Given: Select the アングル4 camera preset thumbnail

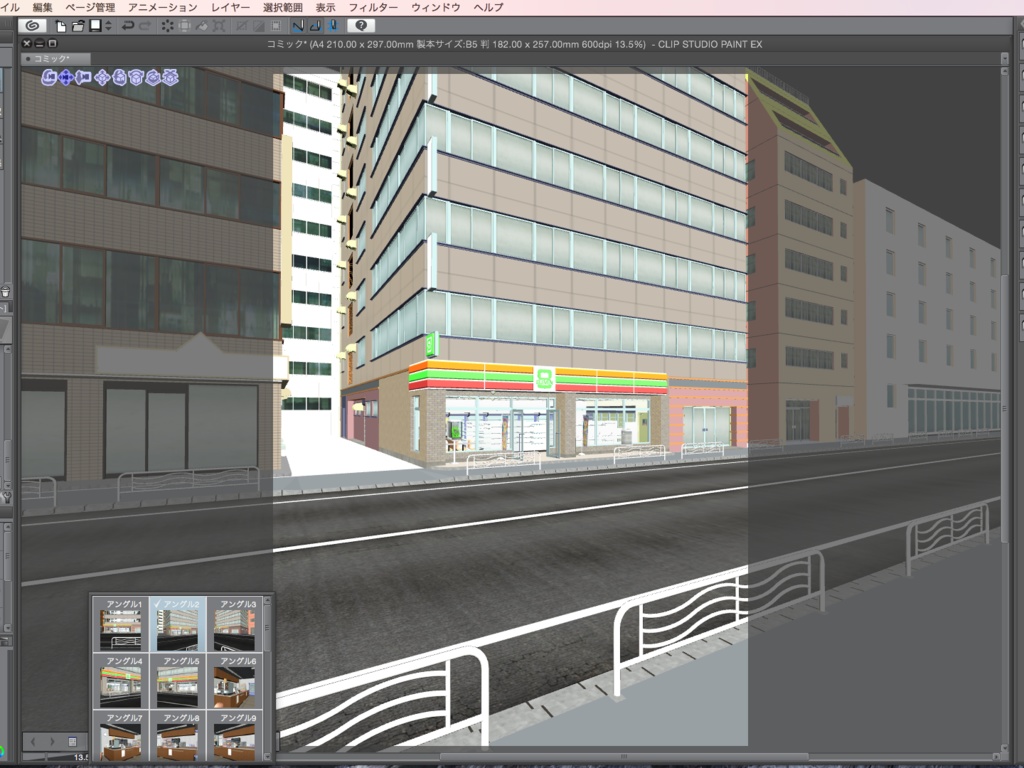Looking at the screenshot, I should [121, 681].
